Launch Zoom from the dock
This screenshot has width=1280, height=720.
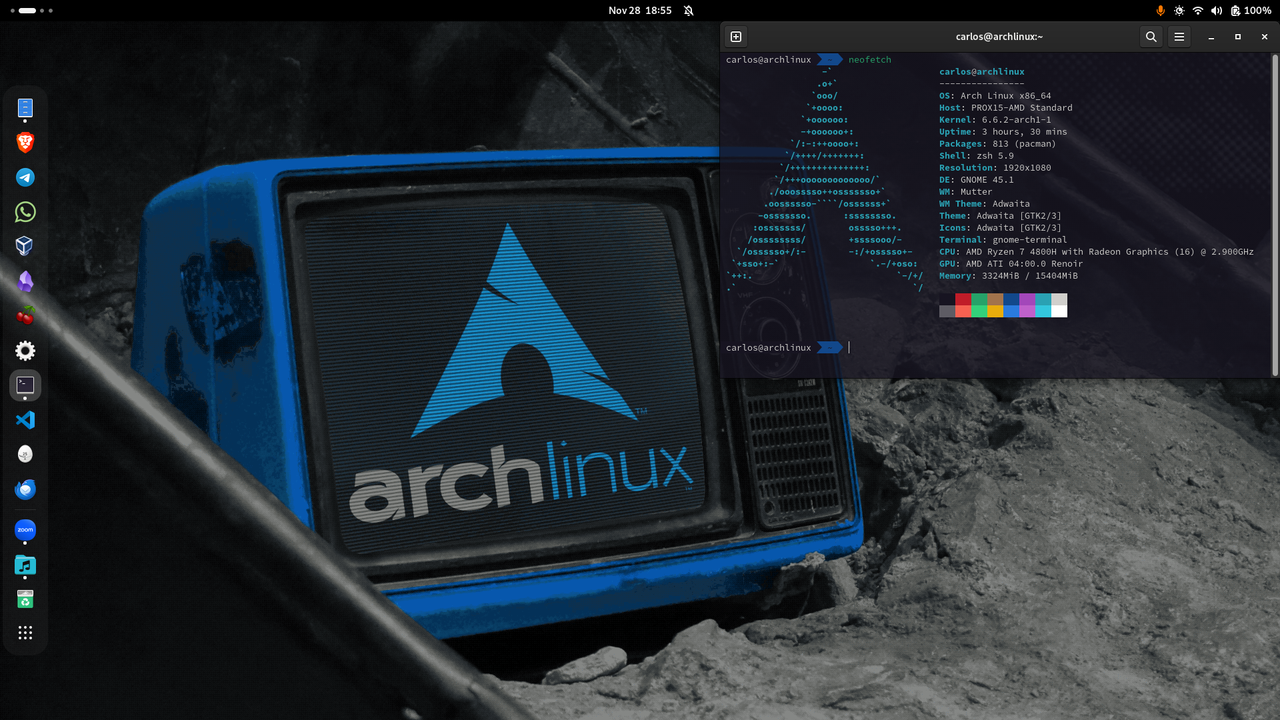25,530
